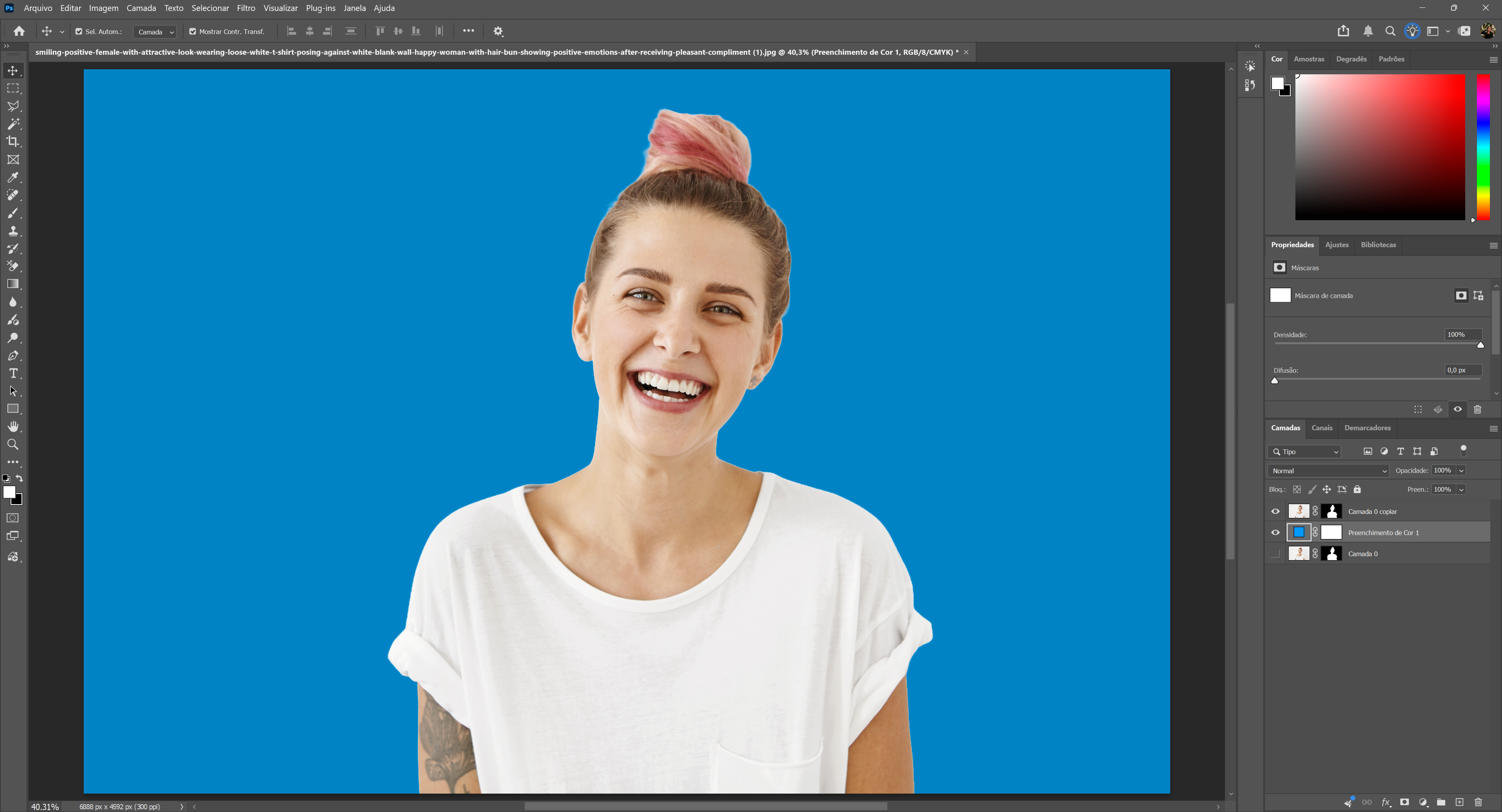Disable Mostrar Contr. Transf. checkbox

coord(192,31)
